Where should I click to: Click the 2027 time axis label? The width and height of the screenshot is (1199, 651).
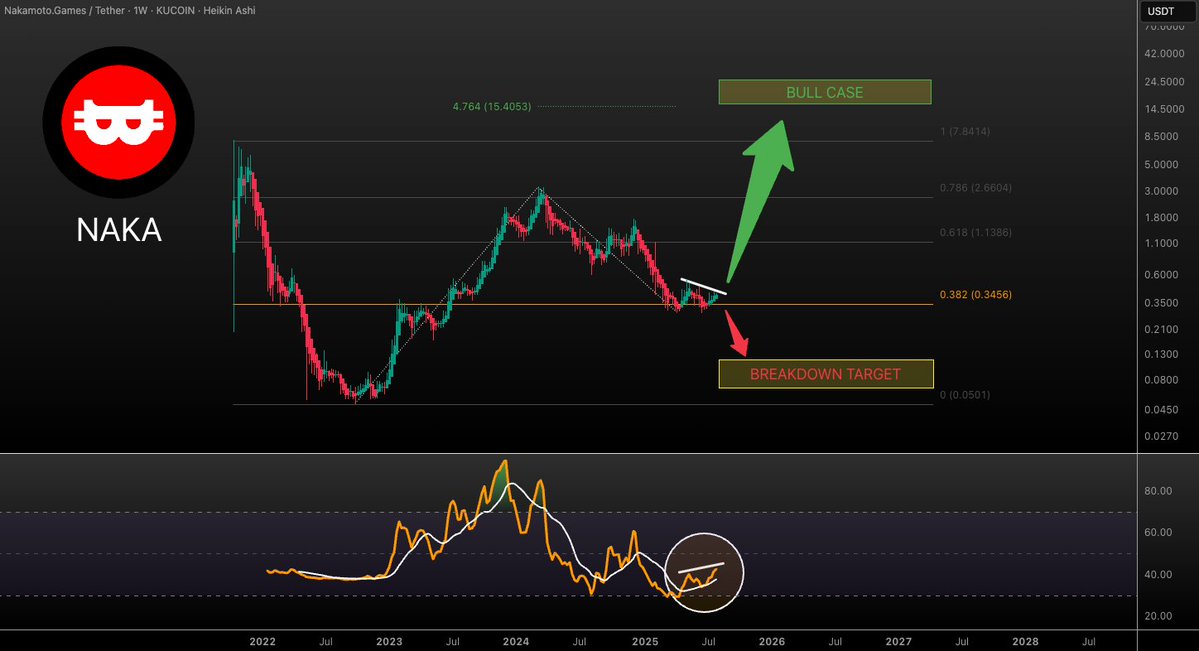tap(898, 642)
